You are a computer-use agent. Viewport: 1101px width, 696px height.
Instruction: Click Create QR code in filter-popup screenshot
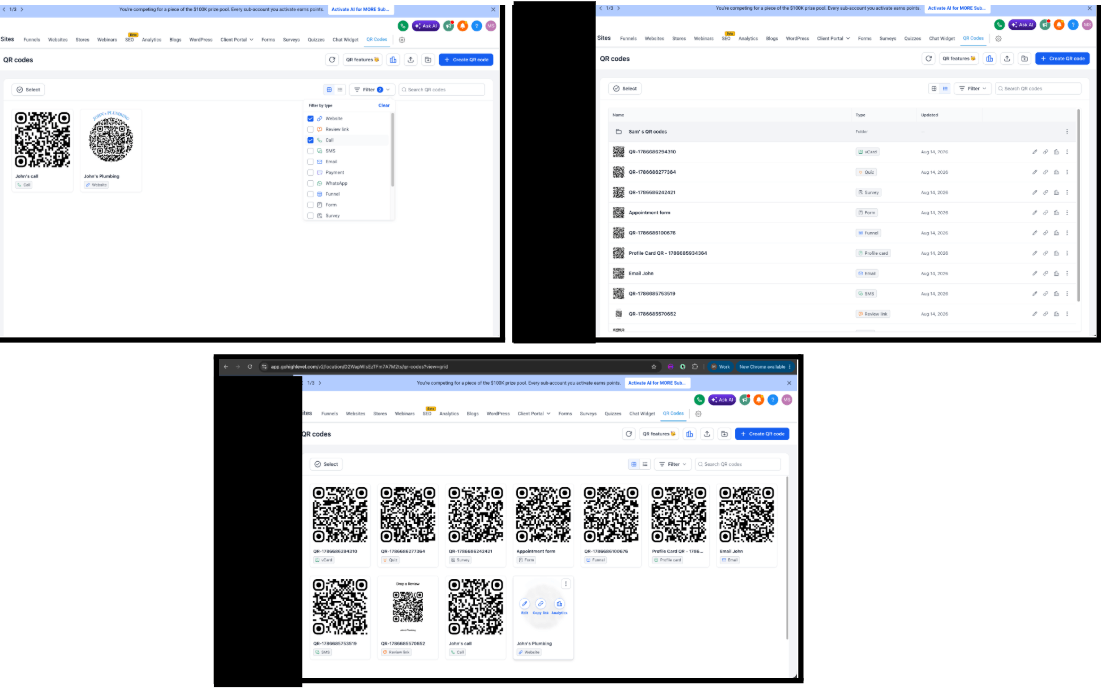coord(466,60)
